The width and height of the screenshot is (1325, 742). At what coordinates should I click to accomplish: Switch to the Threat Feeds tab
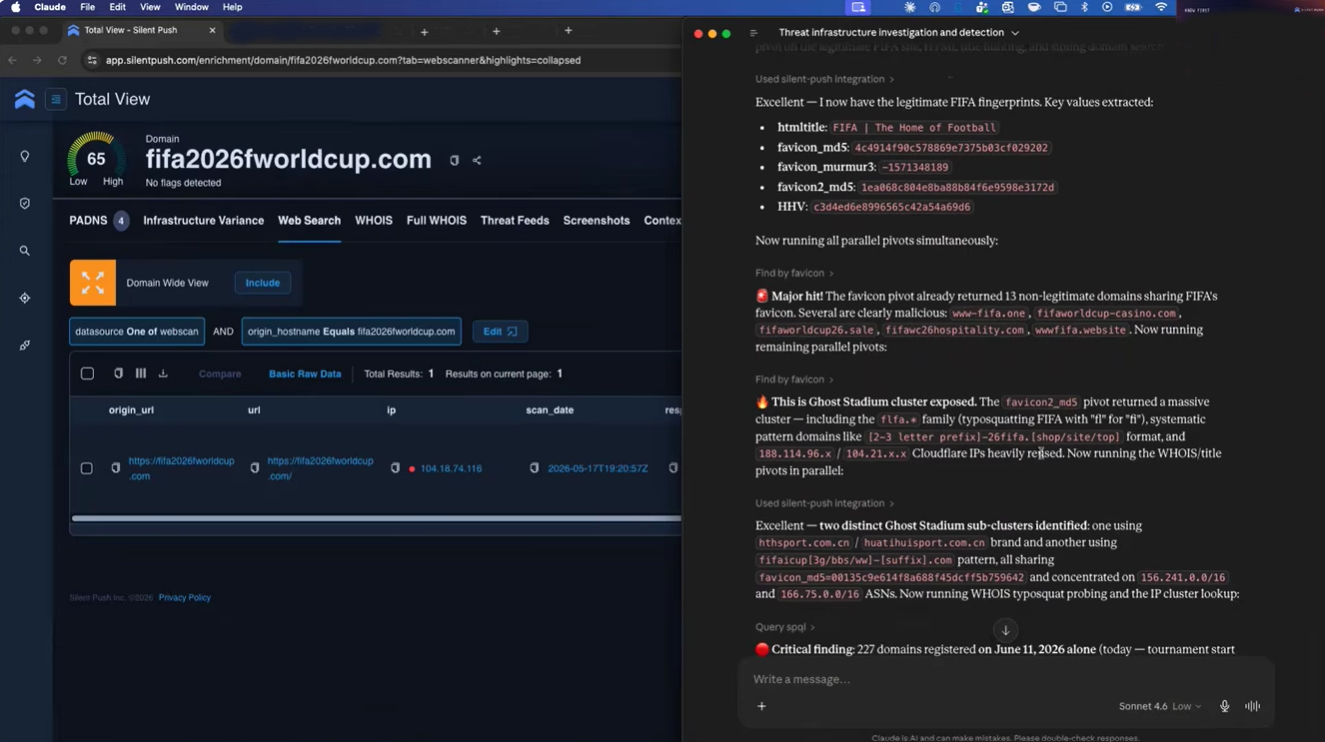[514, 220]
